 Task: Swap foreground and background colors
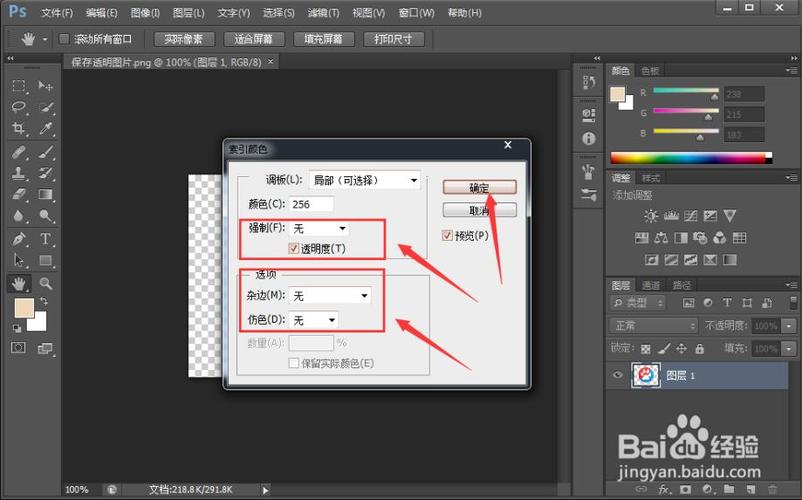(x=43, y=301)
